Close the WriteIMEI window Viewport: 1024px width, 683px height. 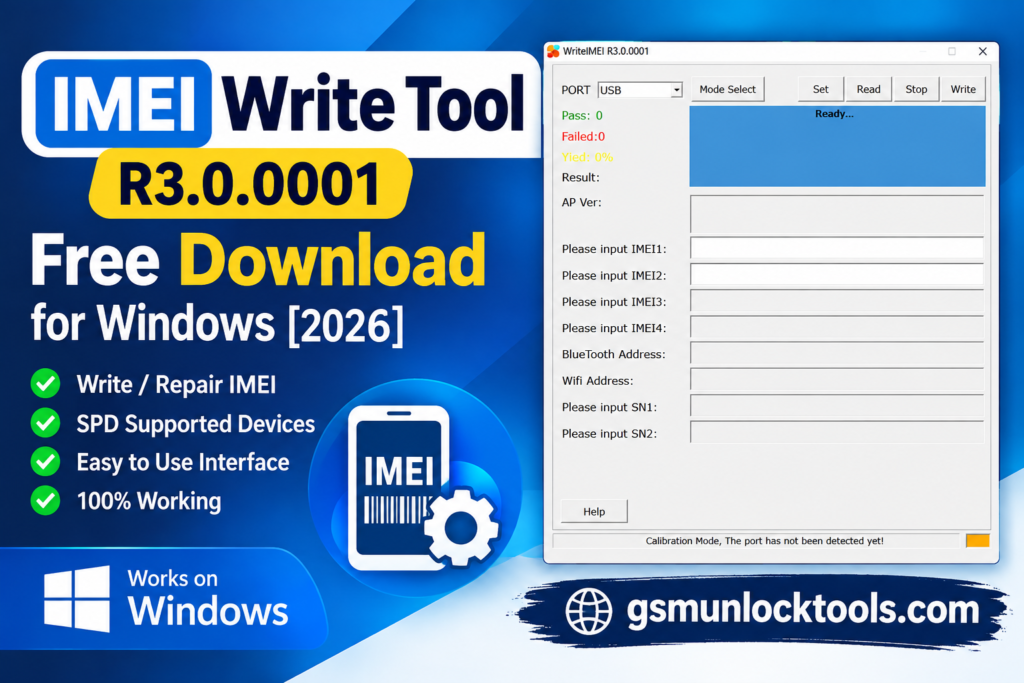click(x=982, y=51)
